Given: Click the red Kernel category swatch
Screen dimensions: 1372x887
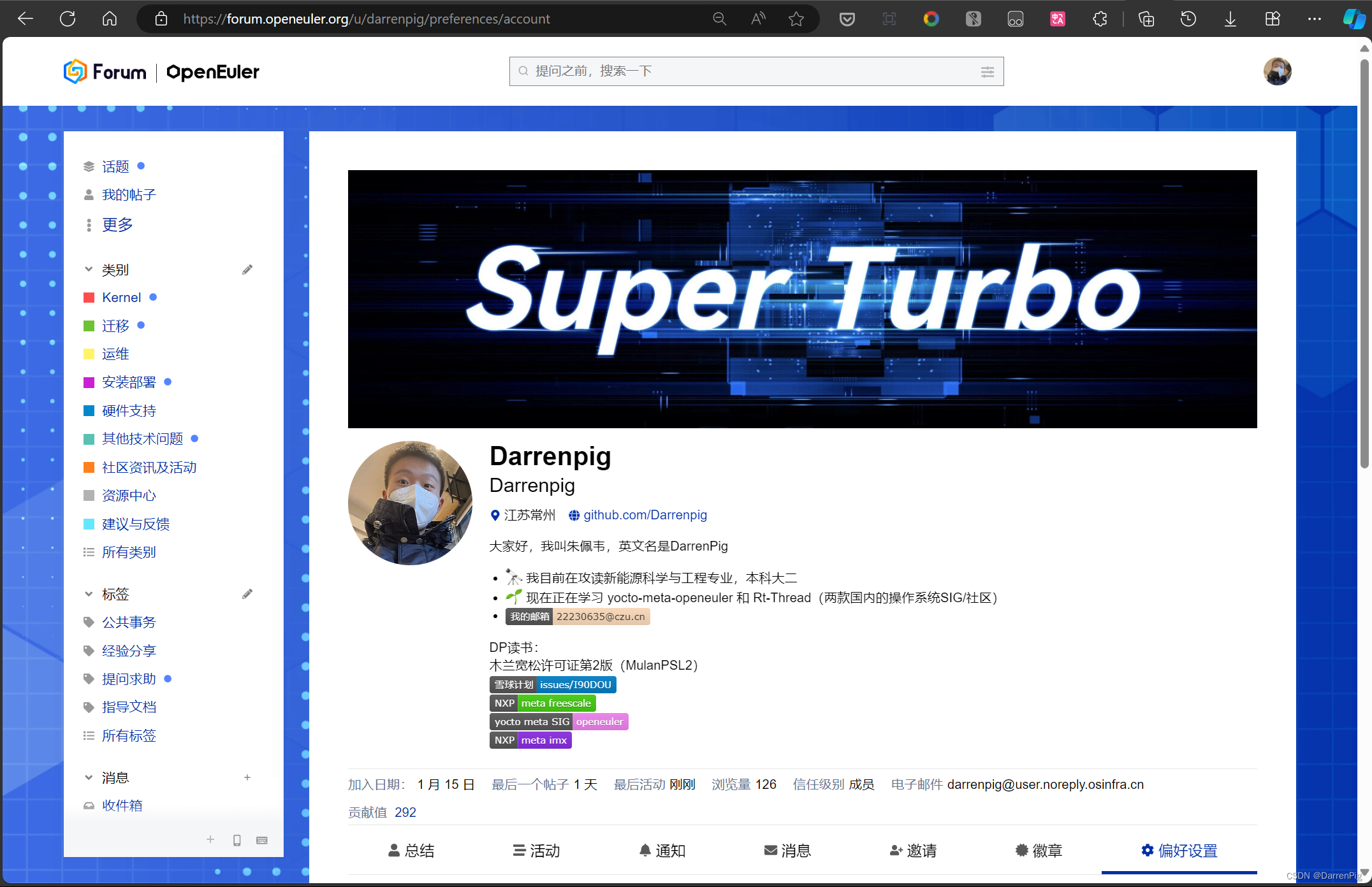Looking at the screenshot, I should tap(89, 298).
